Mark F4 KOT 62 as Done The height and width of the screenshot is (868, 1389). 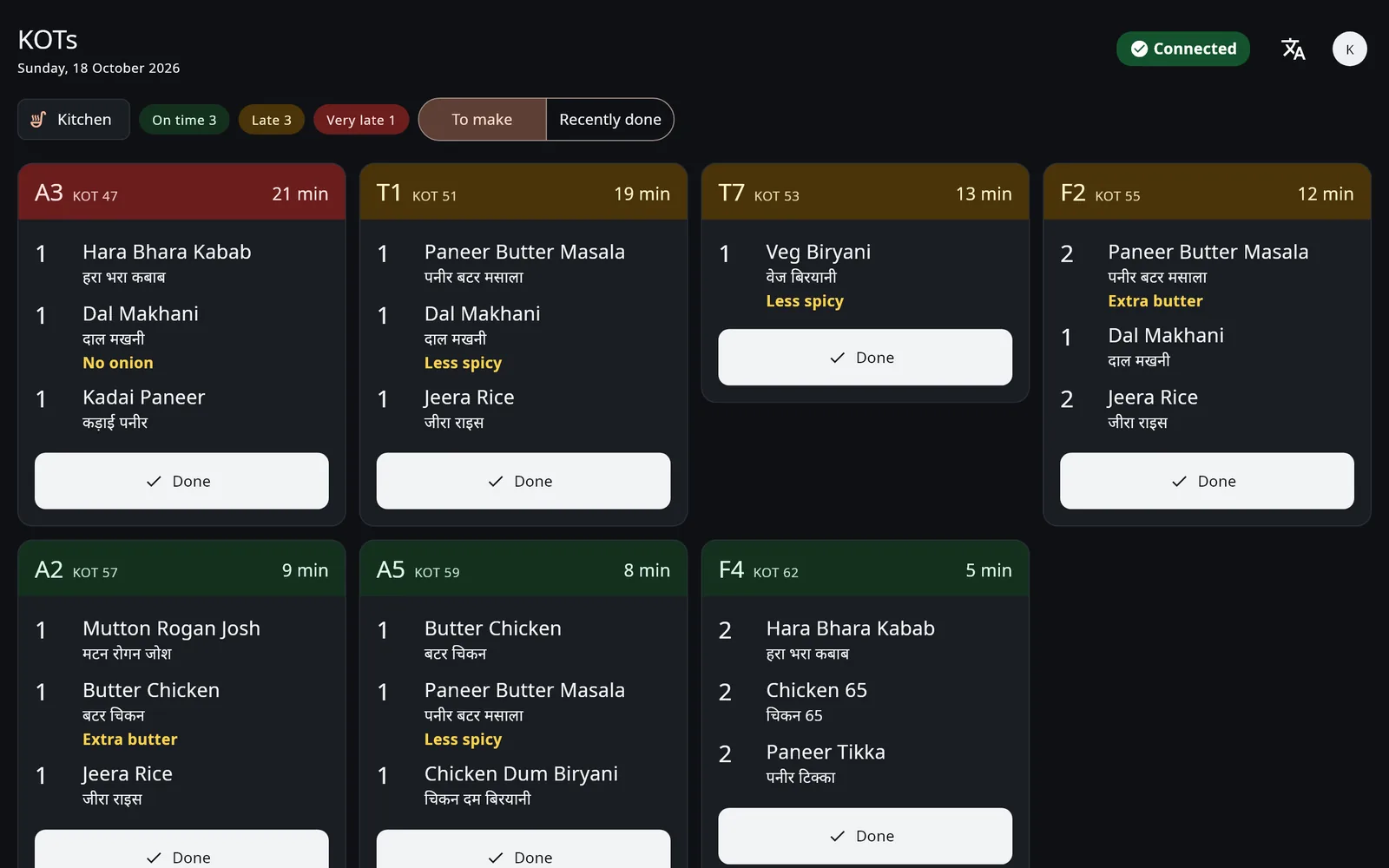click(865, 836)
